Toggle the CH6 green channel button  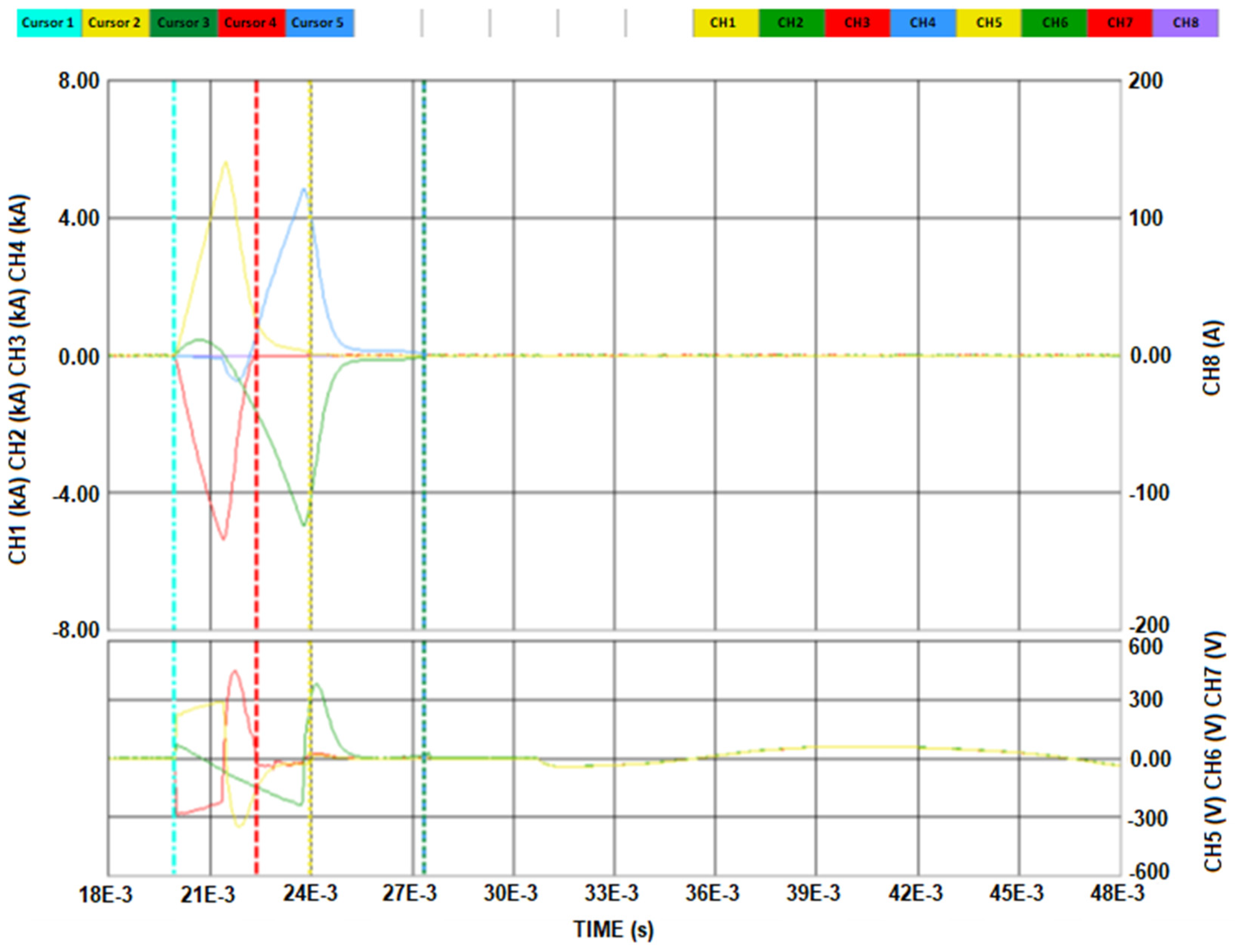pos(1054,23)
